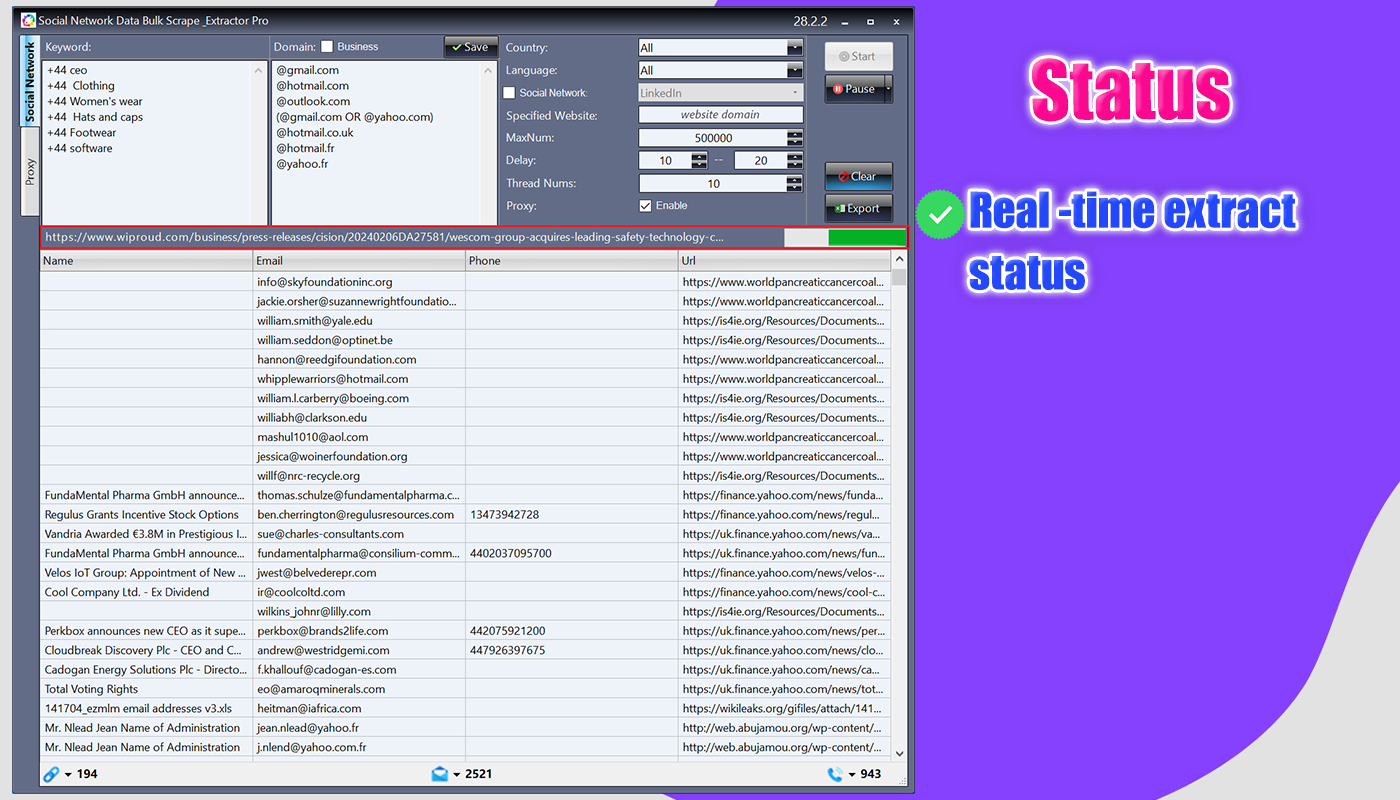Switch to the Social Network vertical tab

(x=30, y=82)
